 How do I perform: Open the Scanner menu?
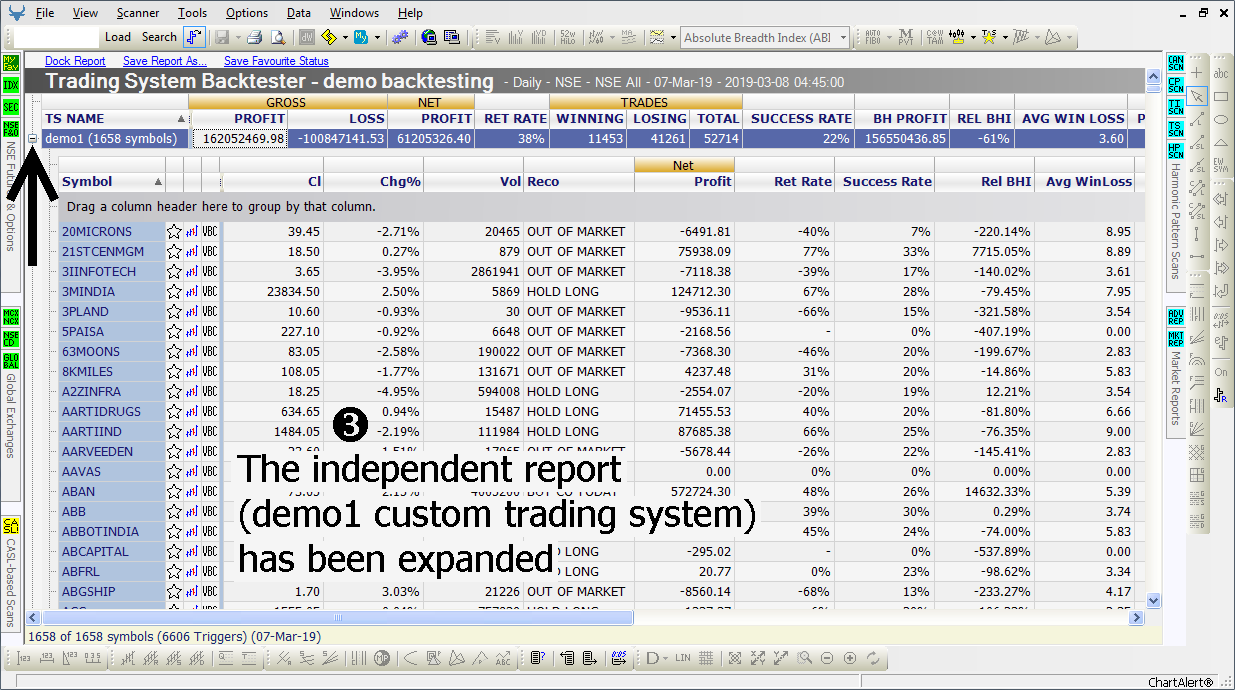[x=137, y=13]
